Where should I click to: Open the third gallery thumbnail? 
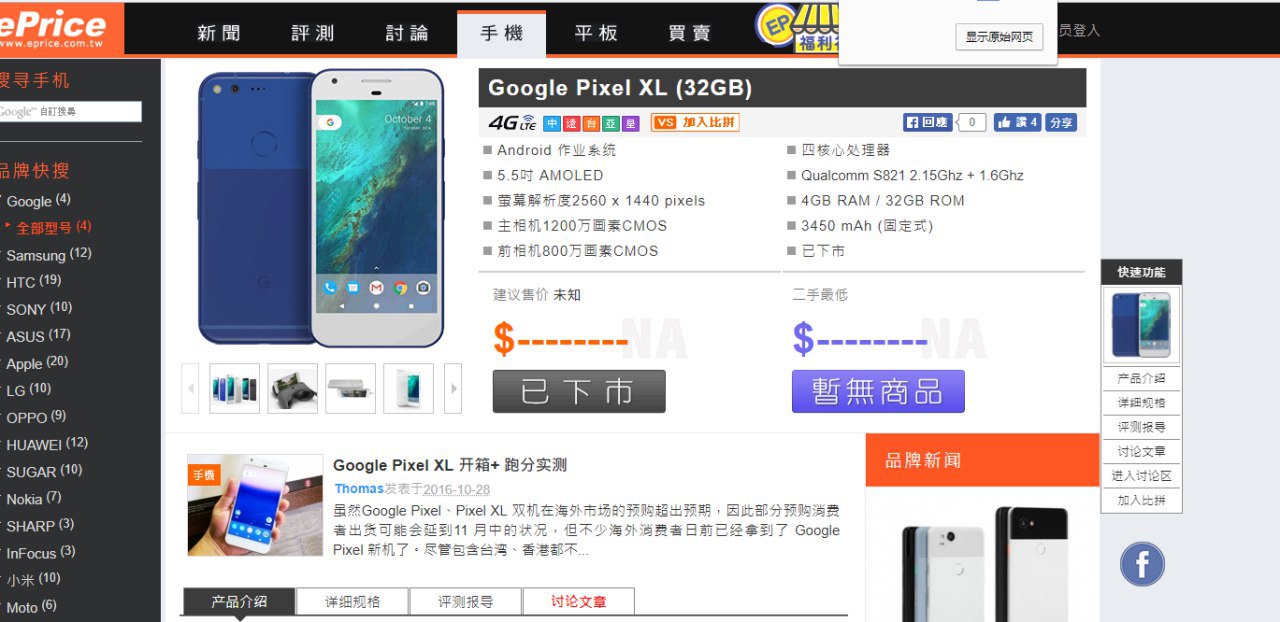[351, 388]
